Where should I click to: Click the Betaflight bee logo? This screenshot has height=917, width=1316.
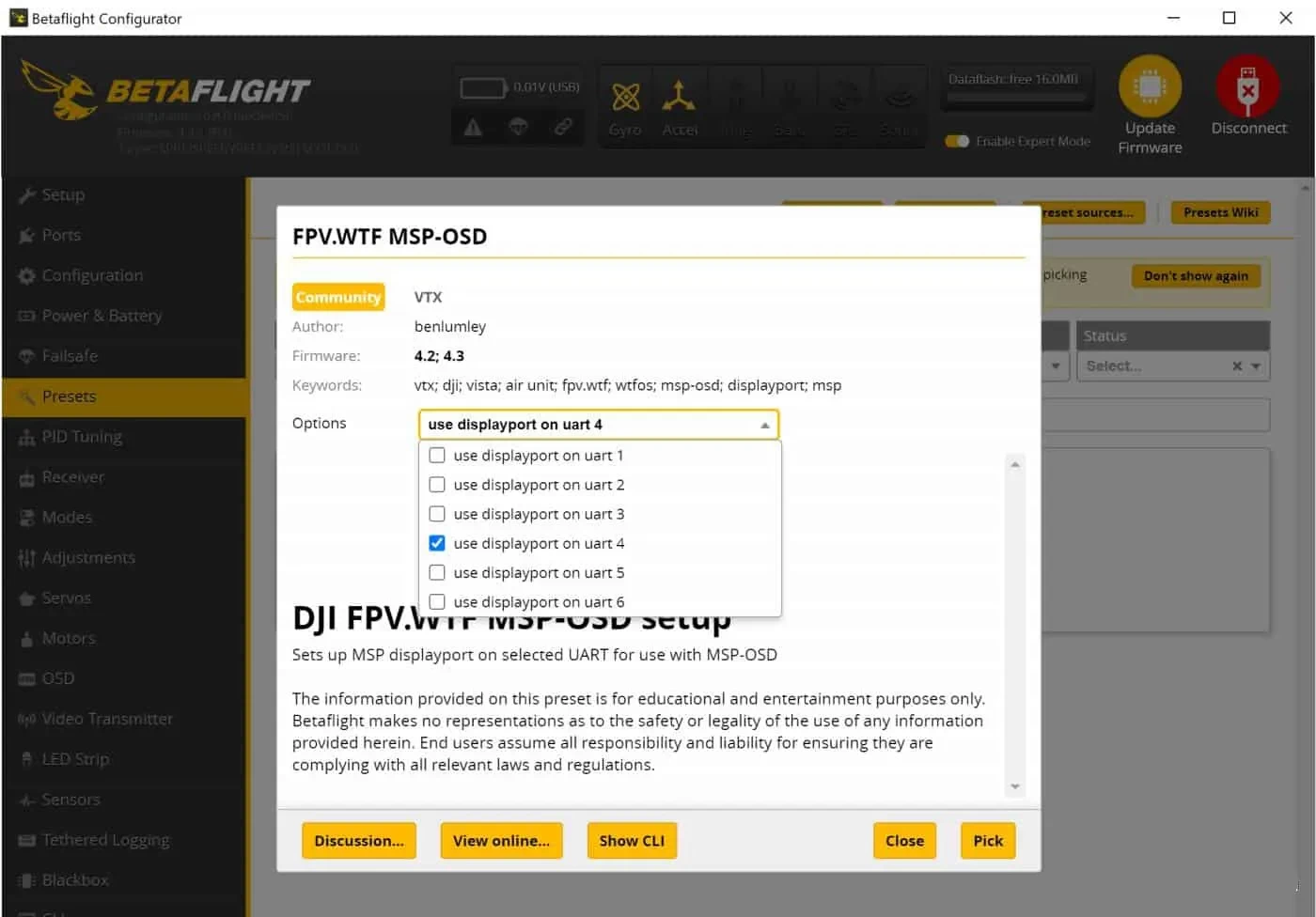tap(58, 90)
